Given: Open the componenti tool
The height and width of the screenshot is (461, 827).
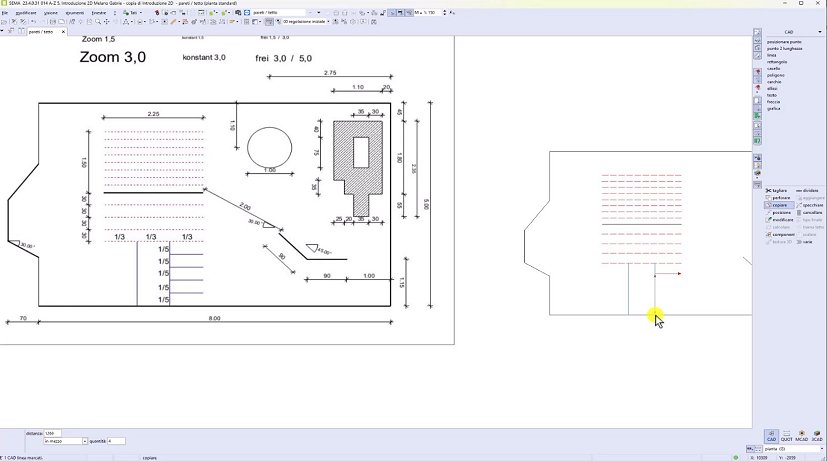Looking at the screenshot, I should tap(778, 234).
